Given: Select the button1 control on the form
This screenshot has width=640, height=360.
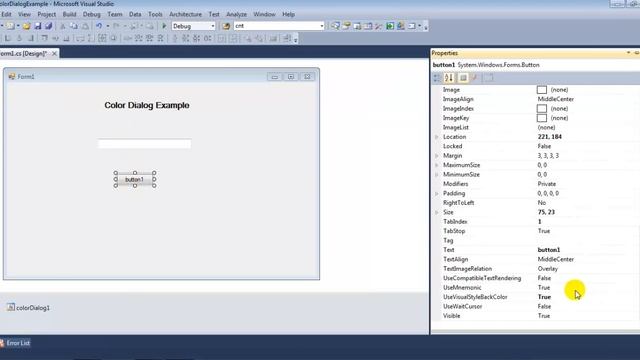Looking at the screenshot, I should pos(135,180).
